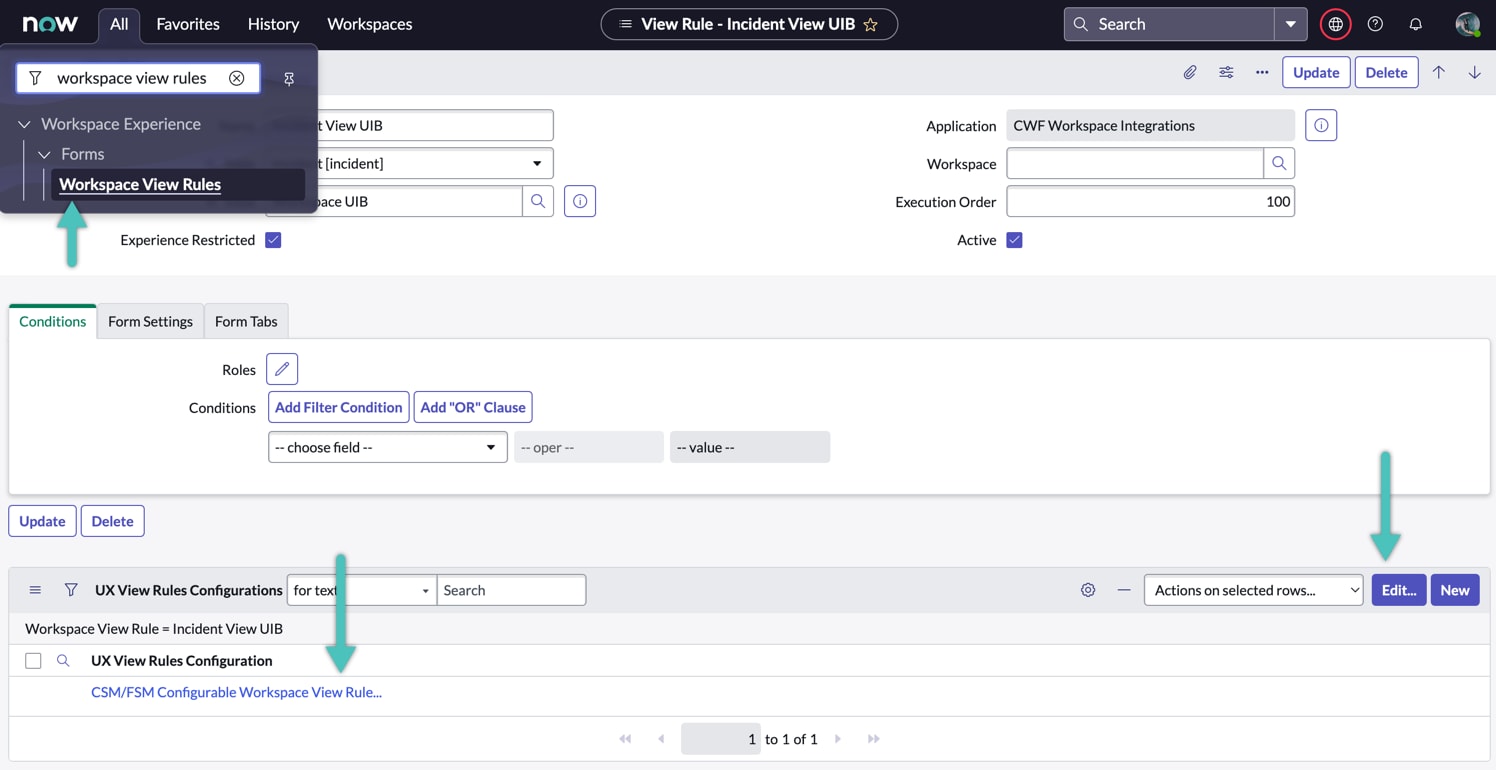Uncheck the Experience Restricted checkbox

pyautogui.click(x=272, y=240)
